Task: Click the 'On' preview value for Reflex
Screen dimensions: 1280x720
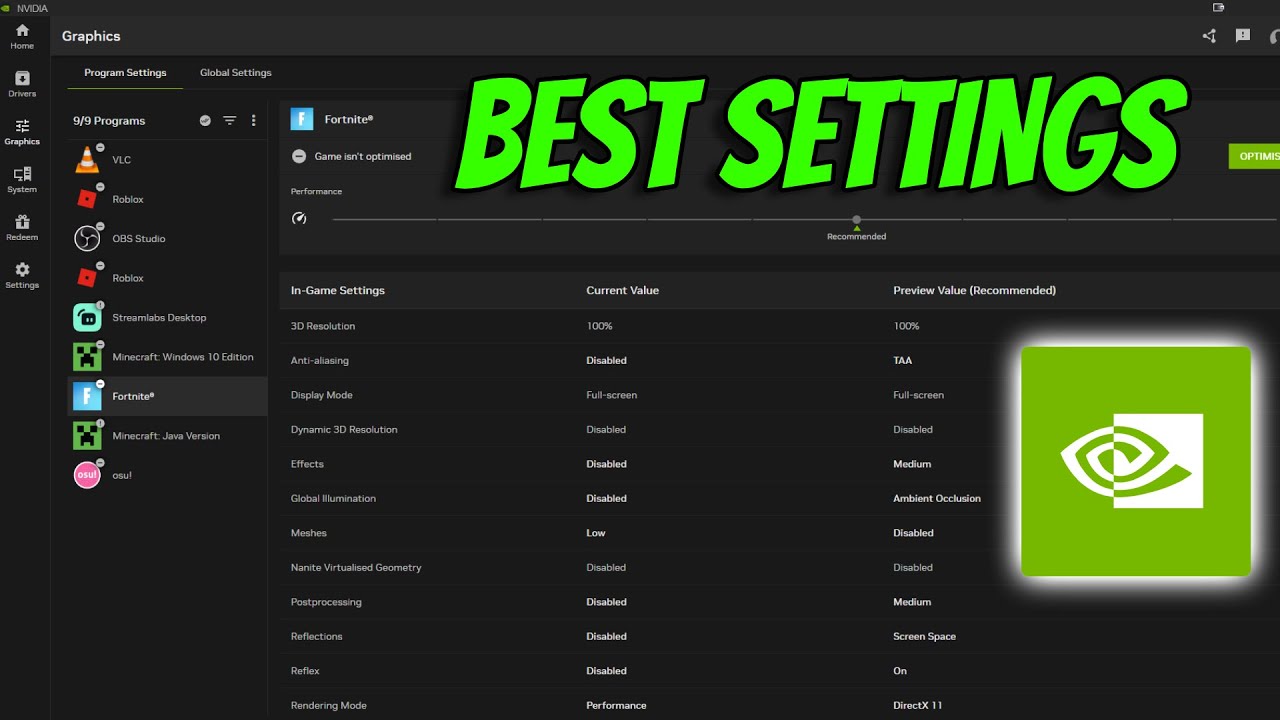Action: [900, 671]
